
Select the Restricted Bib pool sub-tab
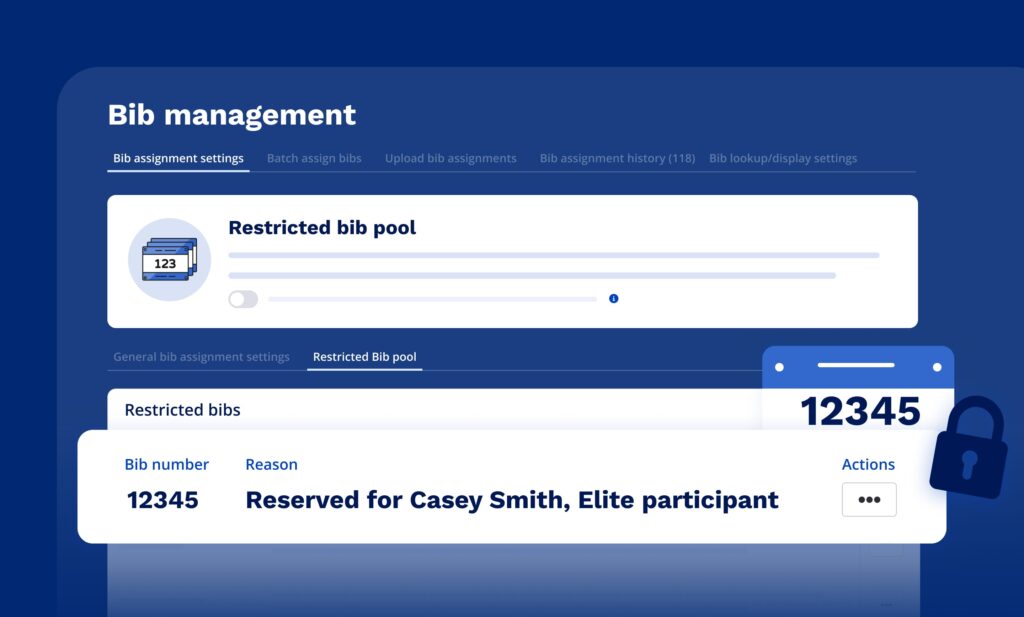(364, 357)
